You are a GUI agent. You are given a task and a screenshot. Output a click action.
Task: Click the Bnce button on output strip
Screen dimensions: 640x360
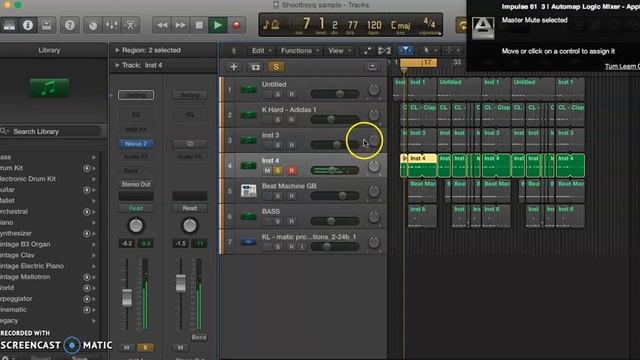(199, 337)
